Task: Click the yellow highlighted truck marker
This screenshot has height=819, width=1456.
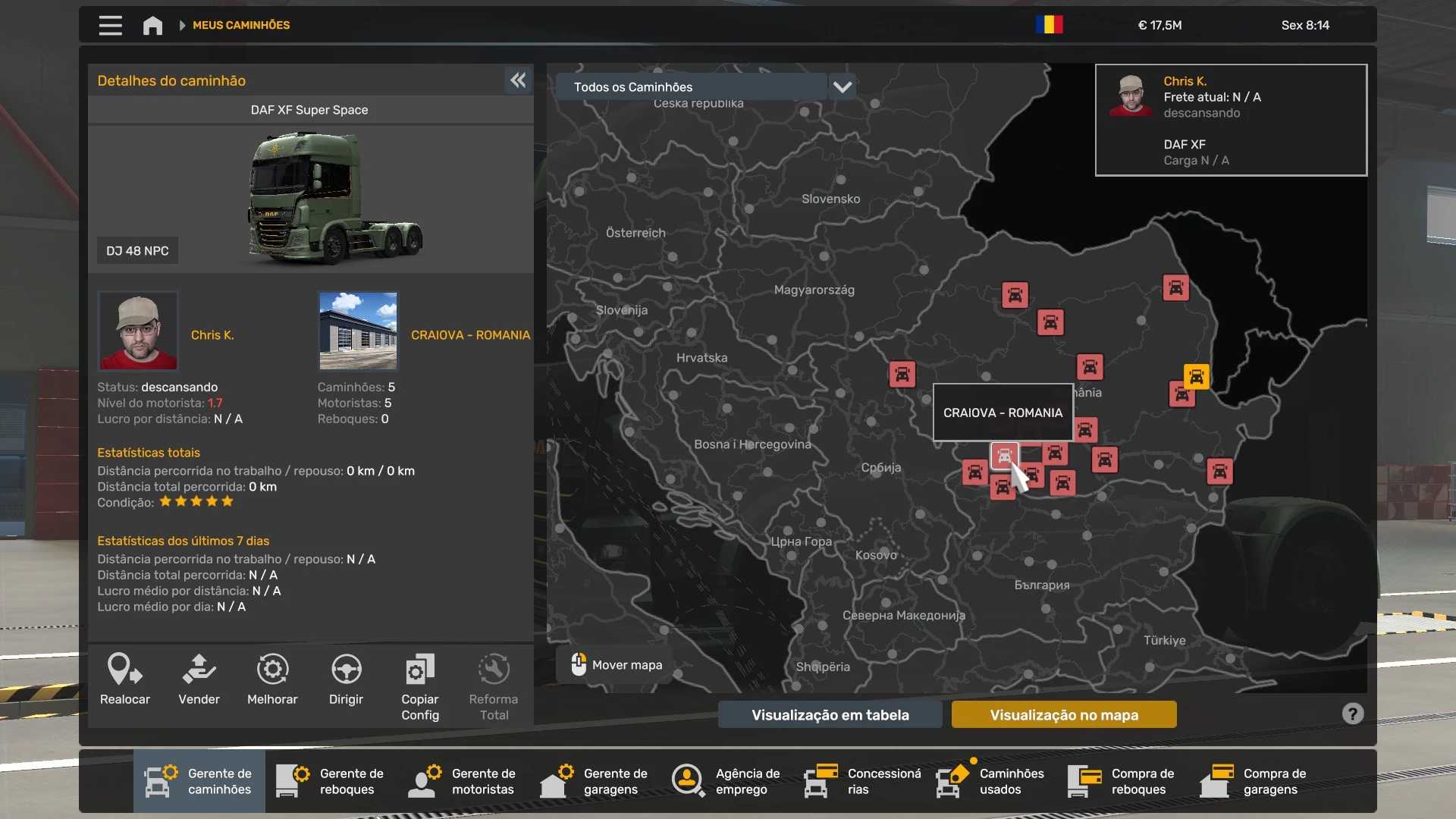Action: click(x=1196, y=376)
